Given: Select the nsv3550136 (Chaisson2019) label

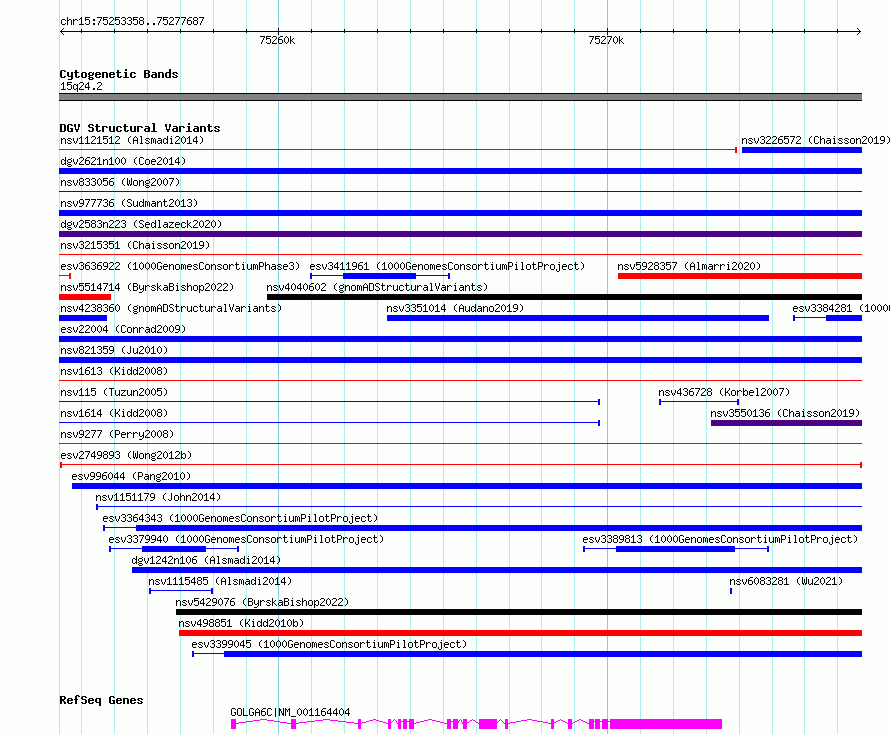Looking at the screenshot, I should coord(785,413).
